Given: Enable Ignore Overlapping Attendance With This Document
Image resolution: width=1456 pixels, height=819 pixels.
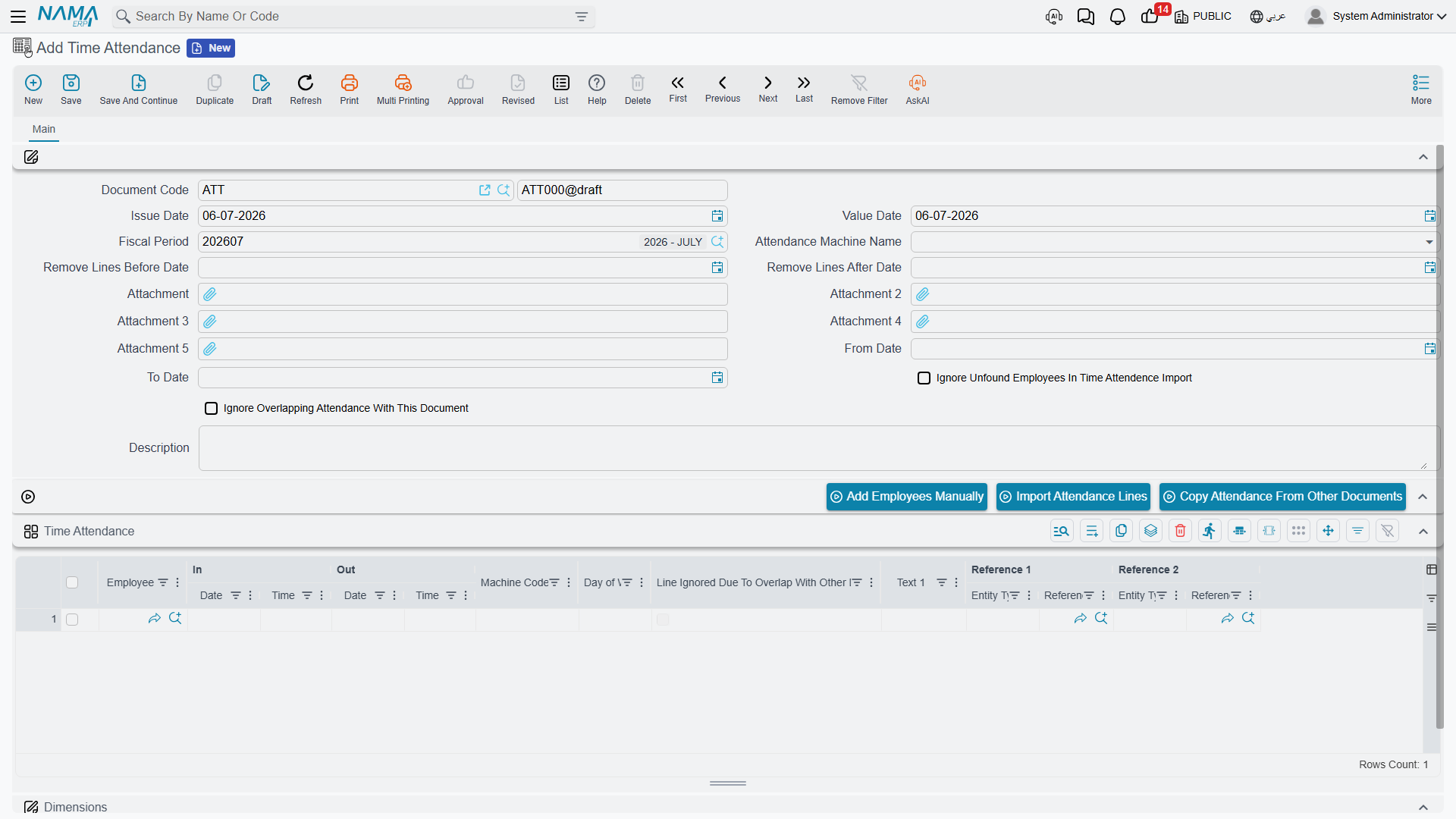Looking at the screenshot, I should pos(211,408).
